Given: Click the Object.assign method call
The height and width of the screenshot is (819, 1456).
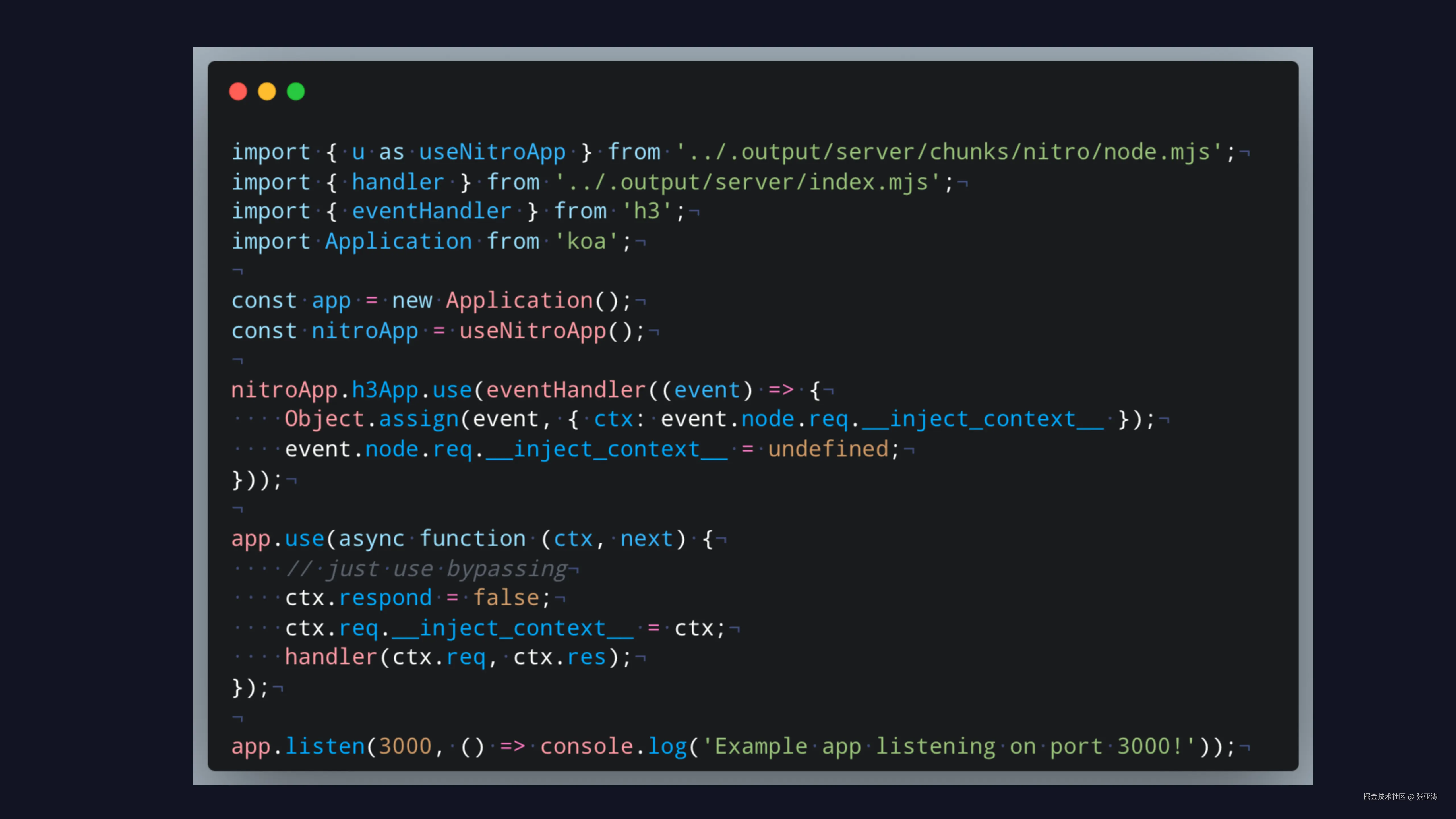Looking at the screenshot, I should point(372,419).
